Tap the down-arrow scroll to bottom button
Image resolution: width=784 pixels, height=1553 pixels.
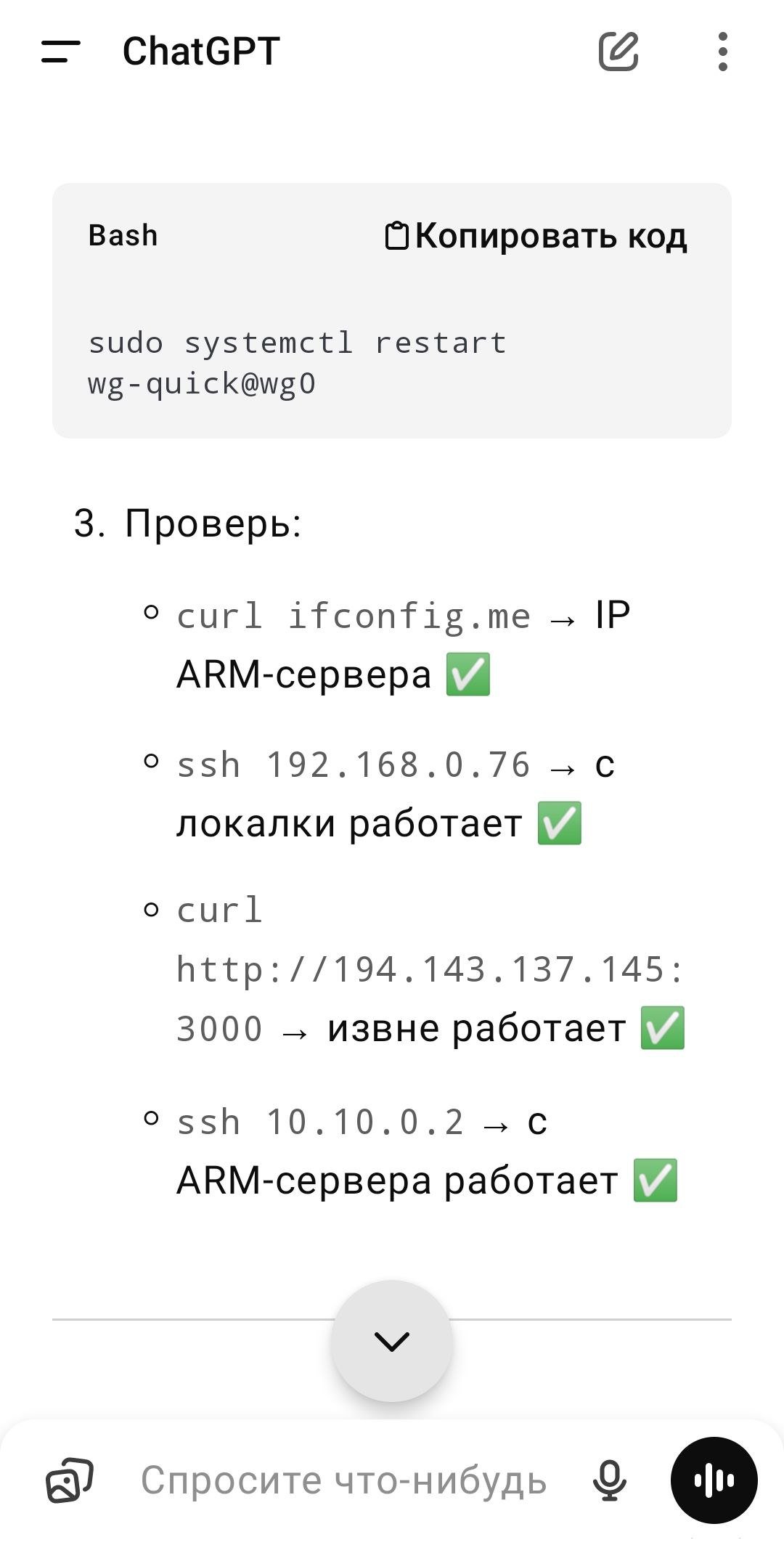(x=392, y=1341)
